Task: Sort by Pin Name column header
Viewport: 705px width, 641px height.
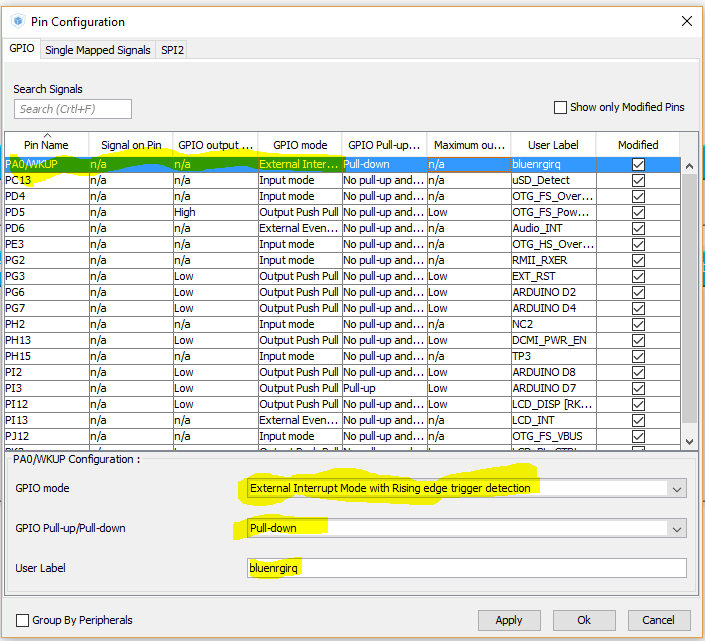Action: pos(46,145)
